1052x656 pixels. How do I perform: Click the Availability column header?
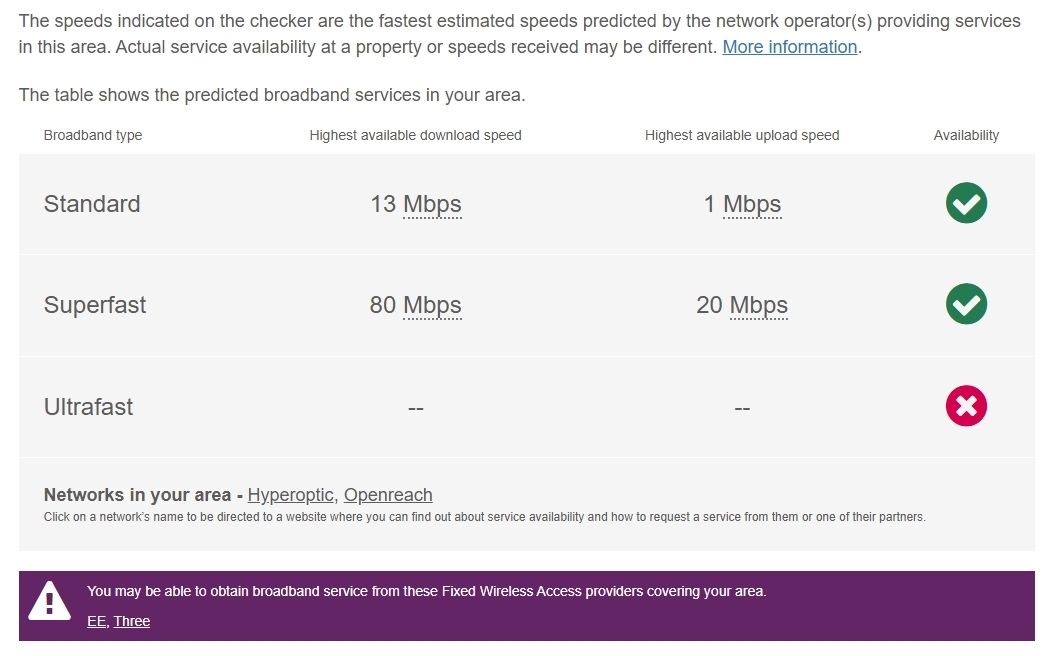click(966, 135)
